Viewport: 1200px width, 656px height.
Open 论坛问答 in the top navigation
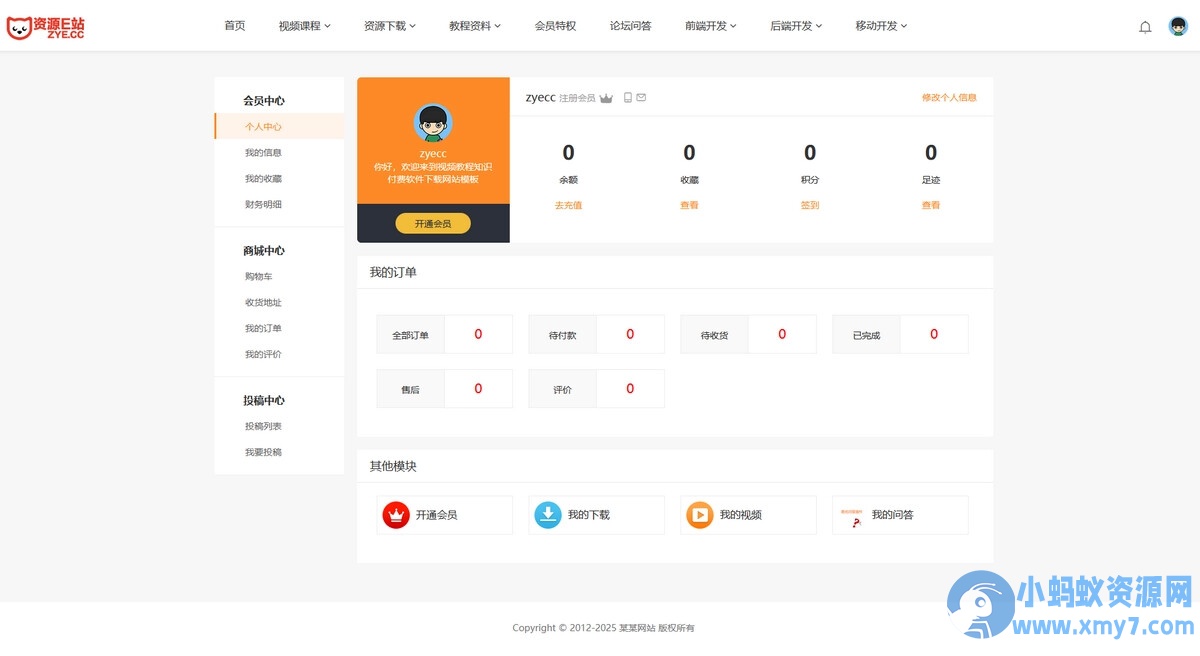631,26
